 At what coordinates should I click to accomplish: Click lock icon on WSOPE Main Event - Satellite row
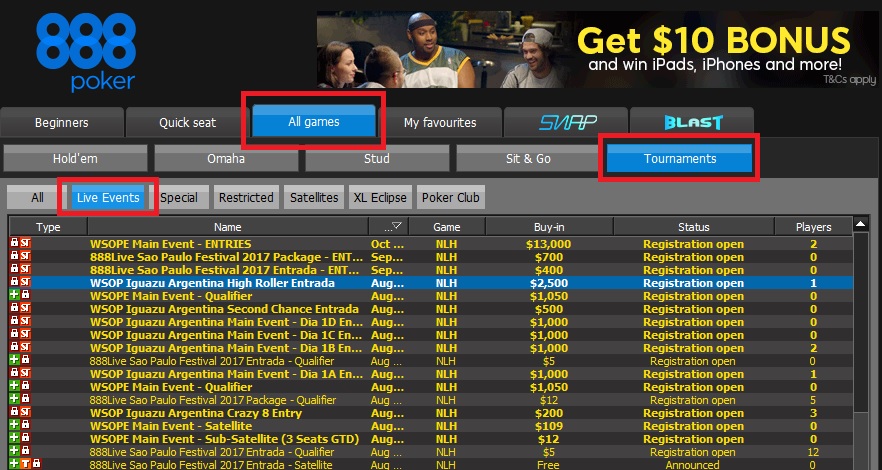[25, 426]
